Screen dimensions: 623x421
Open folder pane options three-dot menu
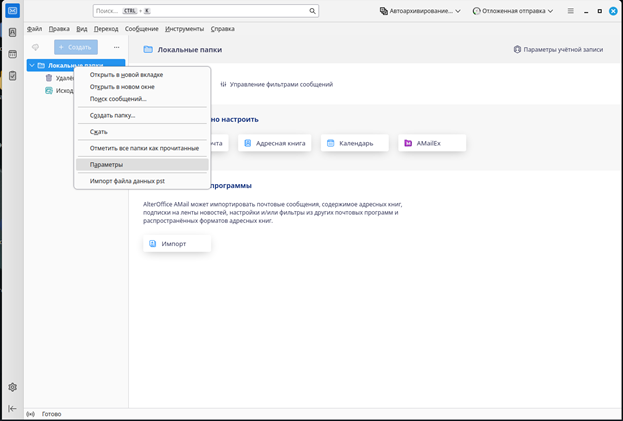click(x=116, y=47)
